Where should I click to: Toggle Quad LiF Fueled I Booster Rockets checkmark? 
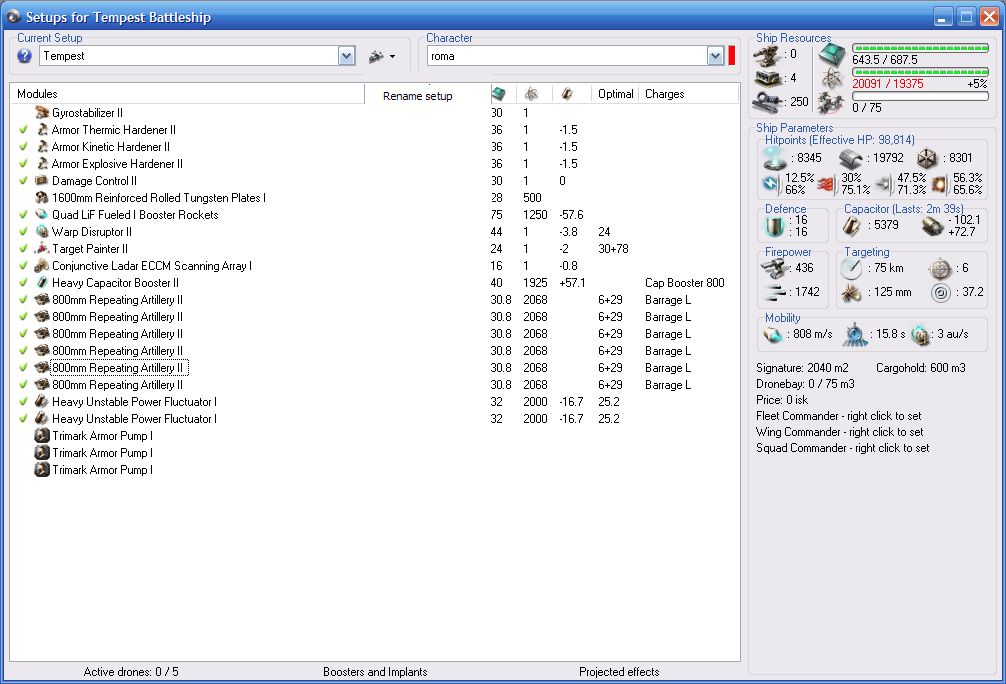24,215
